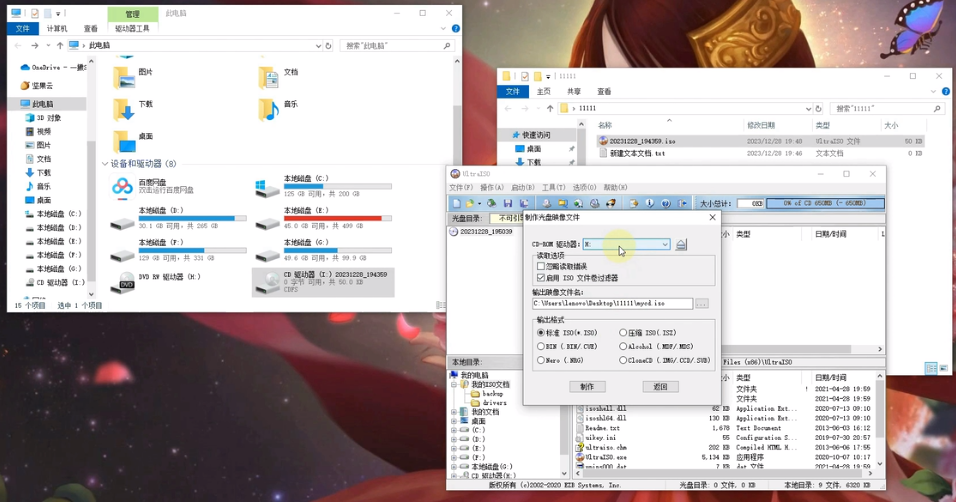Click the Save As icon in UltraISO toolbar
The height and width of the screenshot is (502, 956).
524,203
